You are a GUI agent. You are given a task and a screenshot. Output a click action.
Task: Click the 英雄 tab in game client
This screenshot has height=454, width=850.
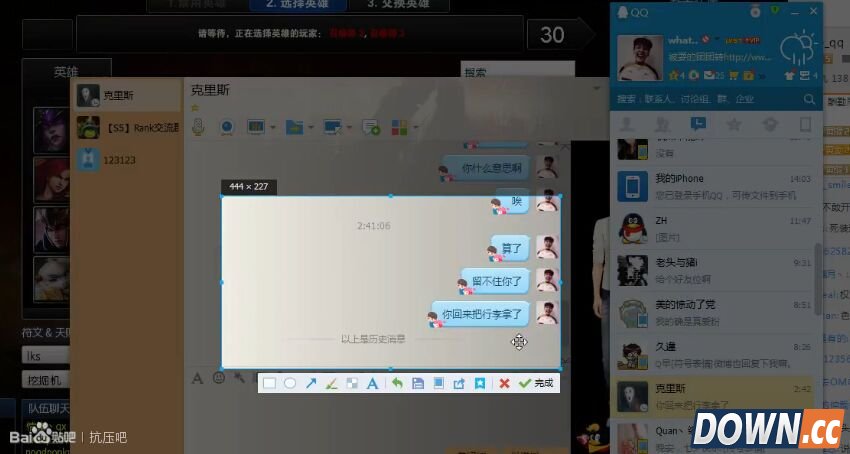pos(66,72)
